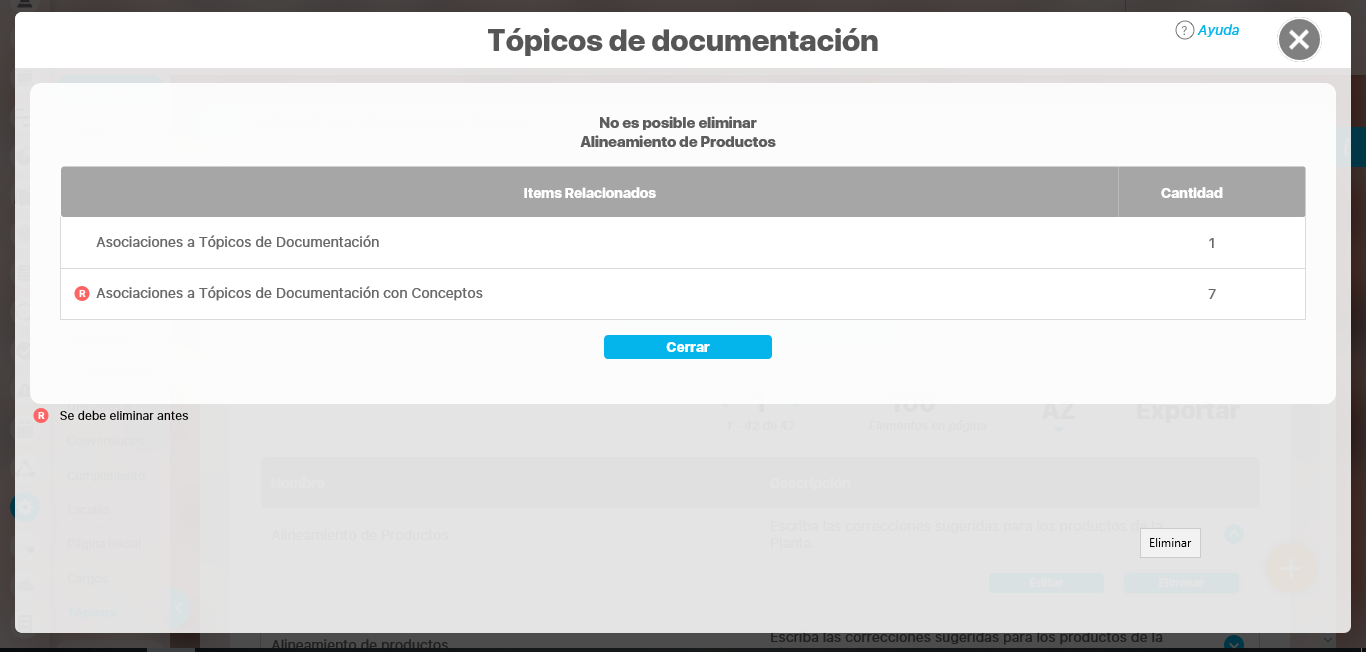This screenshot has width=1366, height=652.
Task: Open the Ayuda help link
Action: click(1218, 30)
